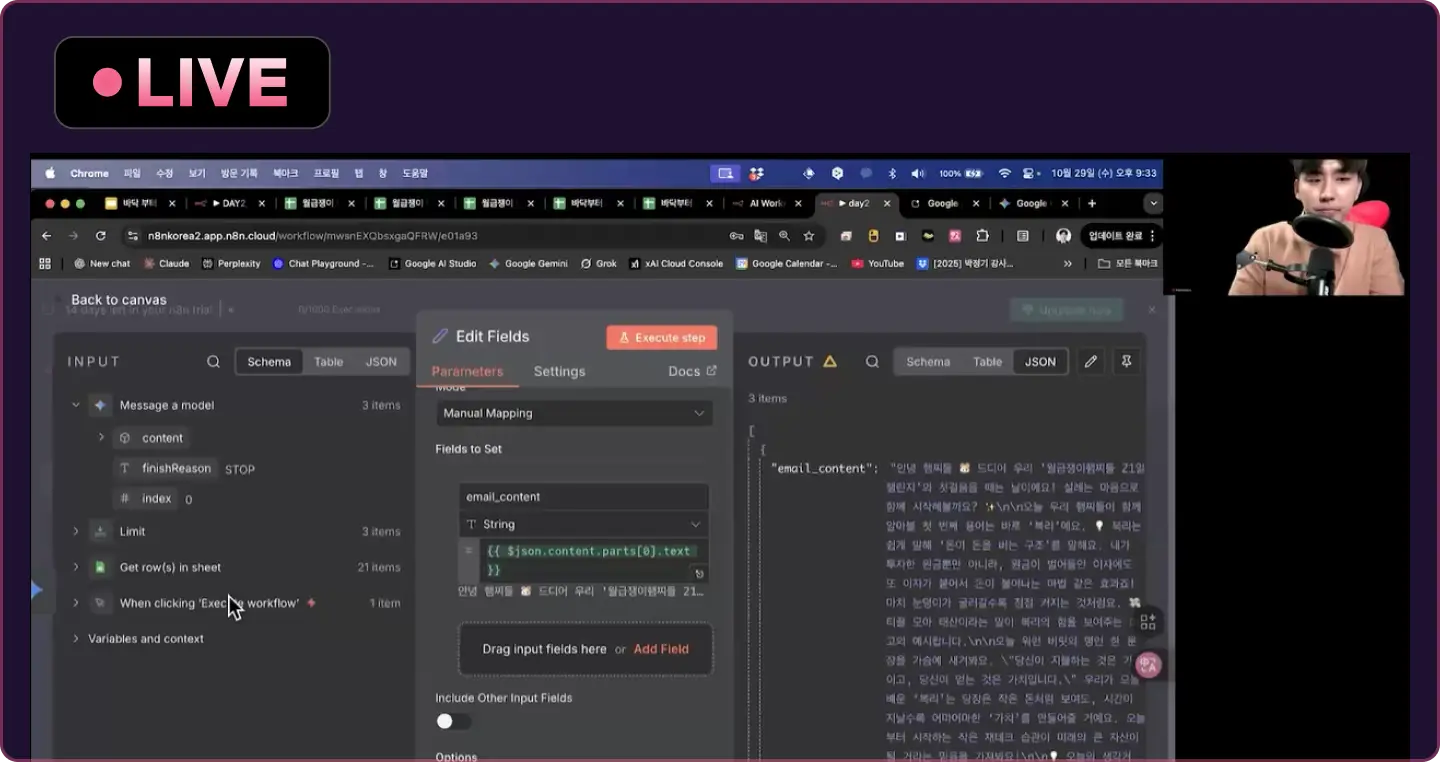Open a new browser tab with plus
The image size is (1440, 762).
(x=1092, y=203)
